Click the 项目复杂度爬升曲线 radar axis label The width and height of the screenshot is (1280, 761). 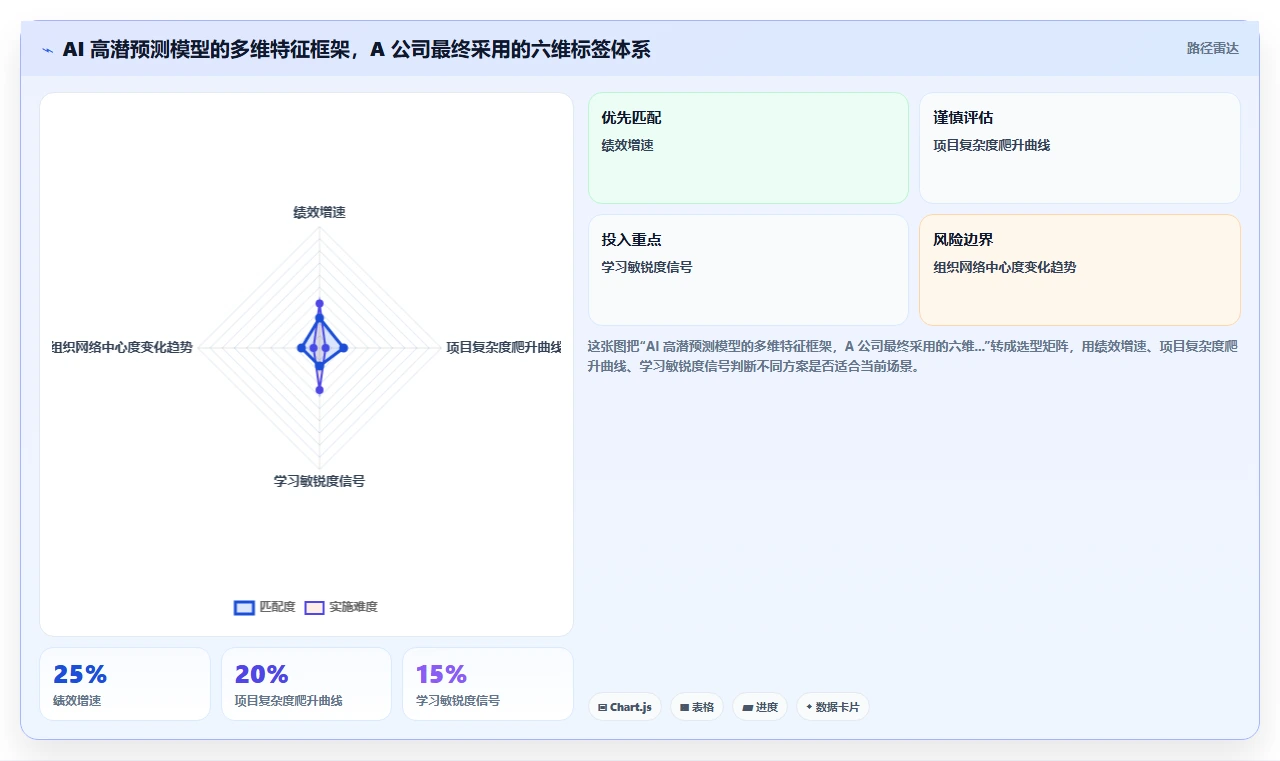(503, 347)
